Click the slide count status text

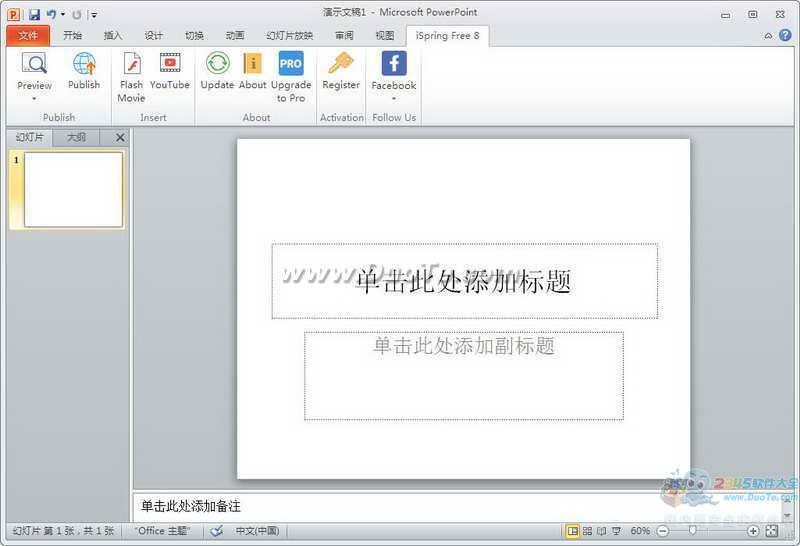[63, 531]
